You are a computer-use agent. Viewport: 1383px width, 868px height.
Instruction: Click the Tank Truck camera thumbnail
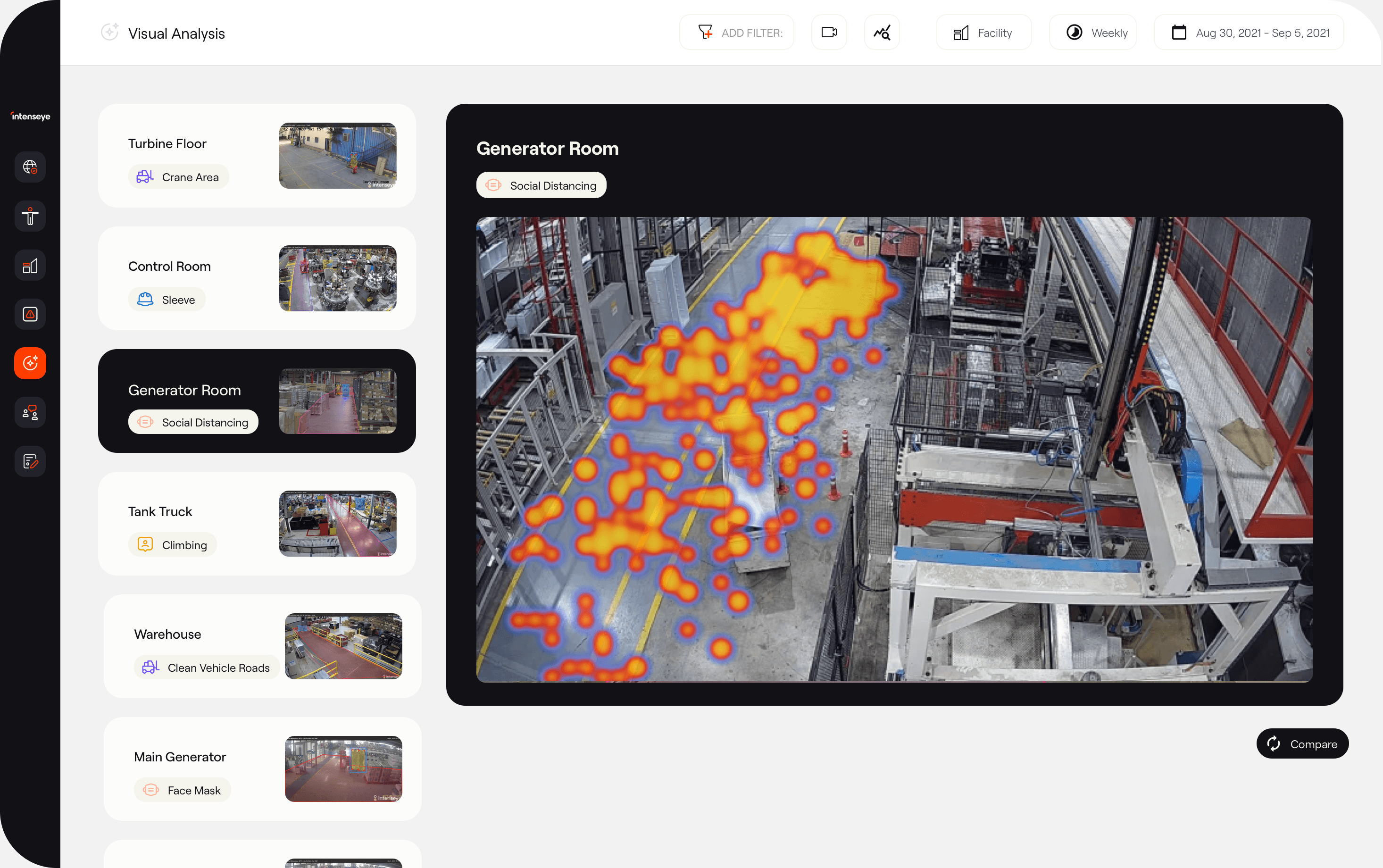337,524
